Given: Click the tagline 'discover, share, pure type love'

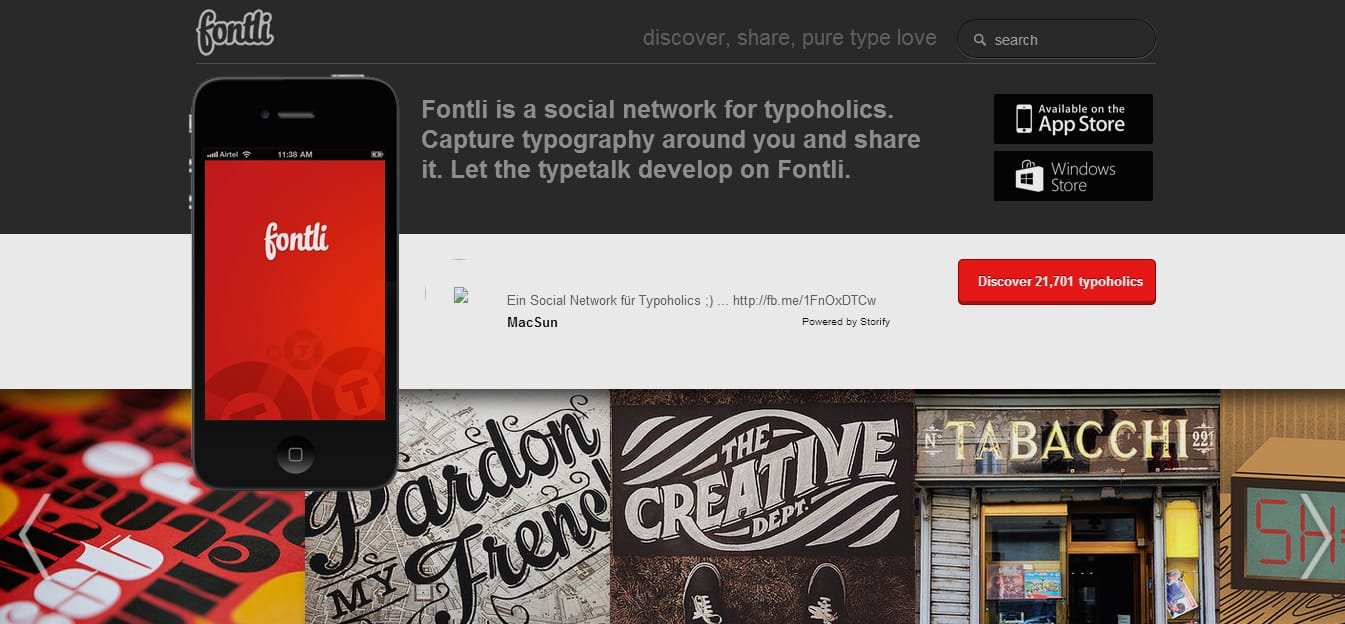Looking at the screenshot, I should [789, 38].
